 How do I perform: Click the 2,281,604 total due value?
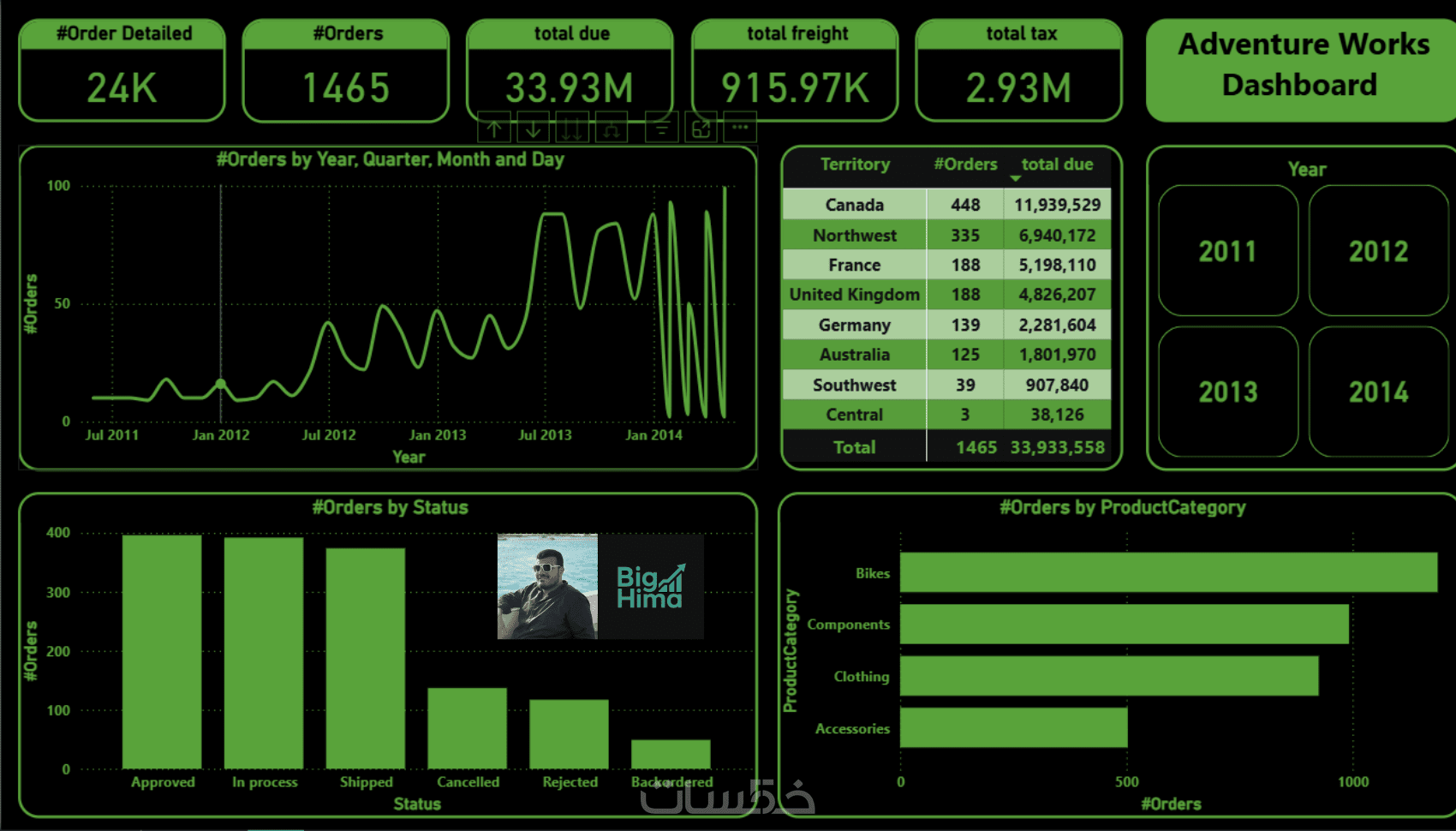(x=1057, y=325)
